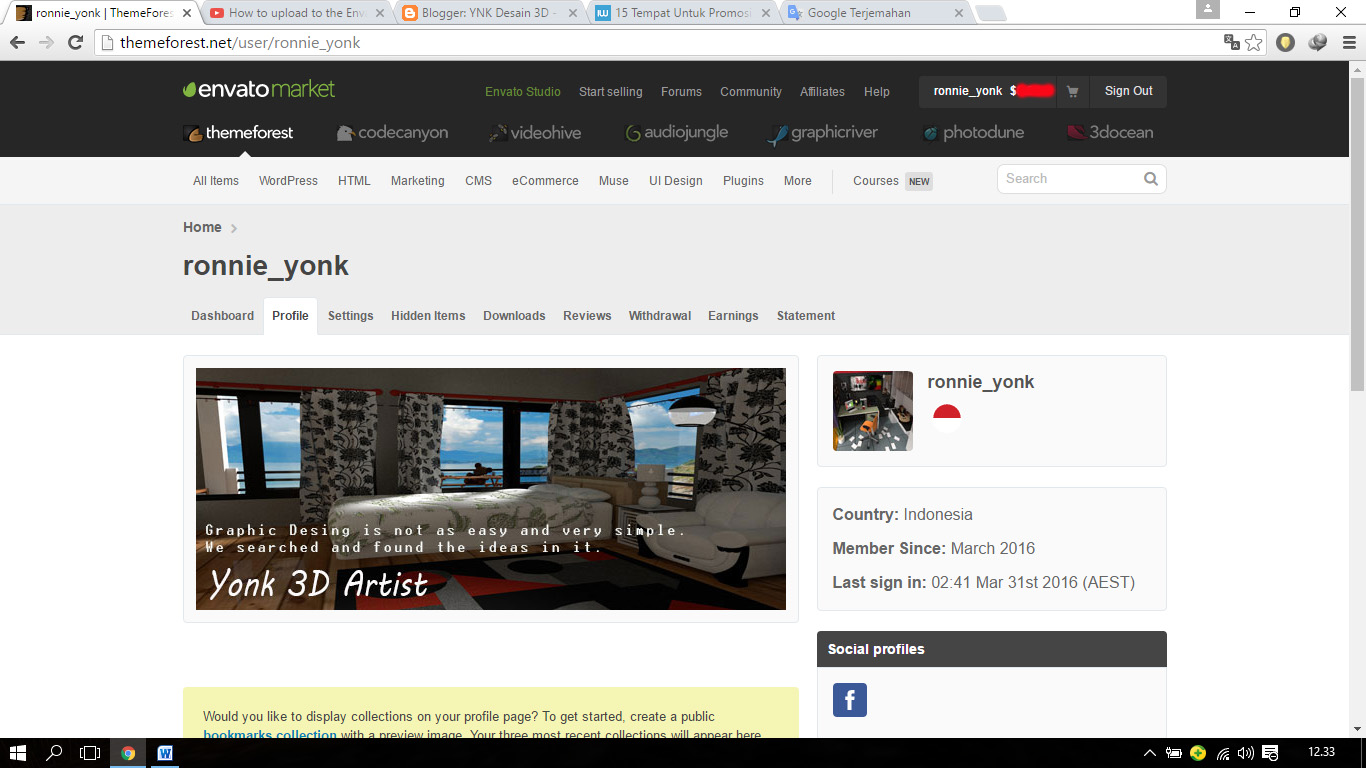Open the Forums link
The image size is (1366, 768).
coord(681,92)
